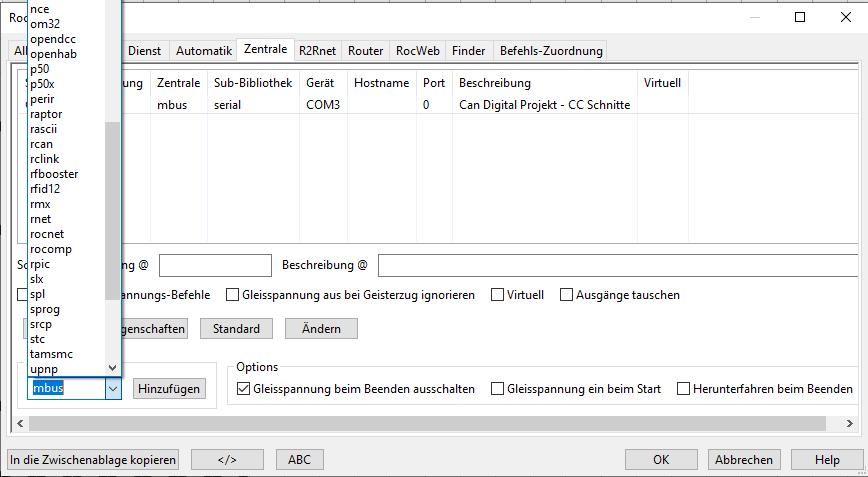Choose opendcc in the dropdown list
Image resolution: width=868 pixels, height=477 pixels.
tap(53, 39)
